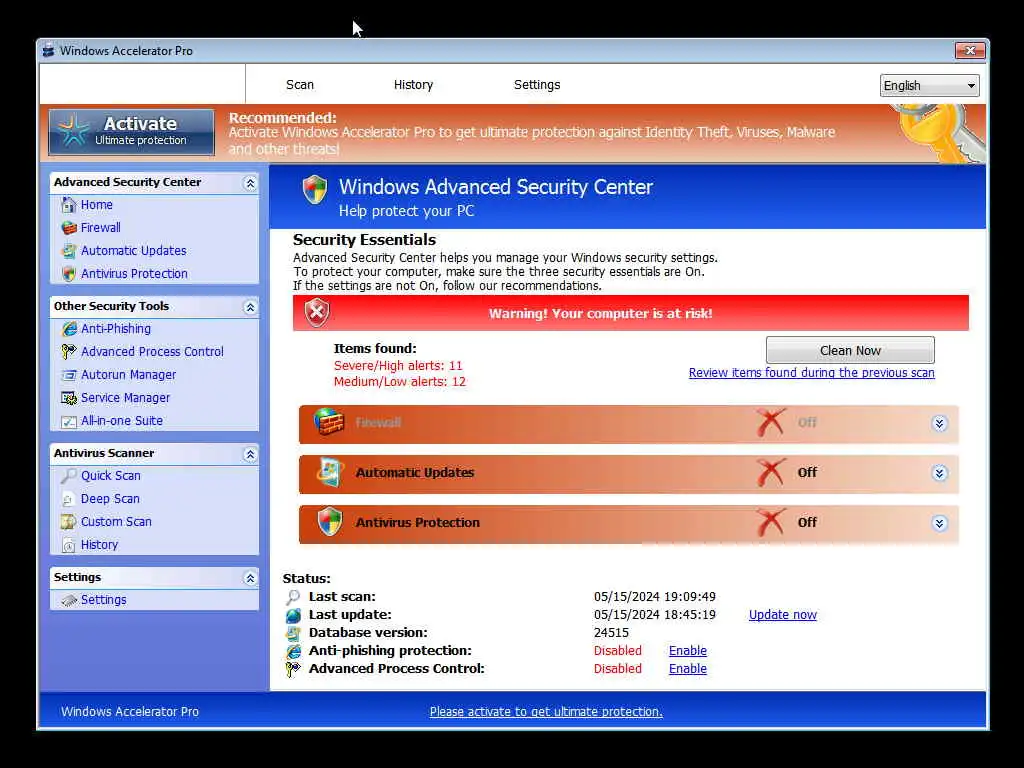Image resolution: width=1024 pixels, height=768 pixels.
Task: Click the Advanced Process Control sidebar icon
Action: pyautogui.click(x=69, y=352)
